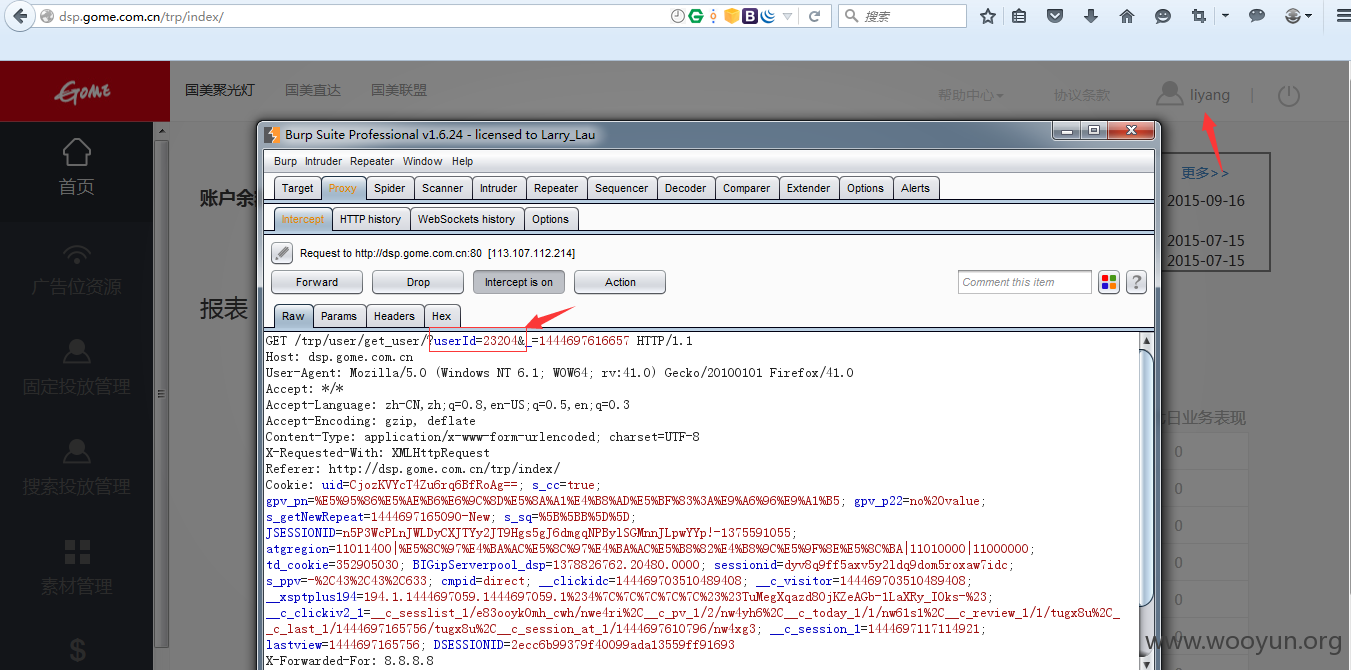Open the Intruder menu in the menu bar
The height and width of the screenshot is (670, 1351).
pos(323,161)
